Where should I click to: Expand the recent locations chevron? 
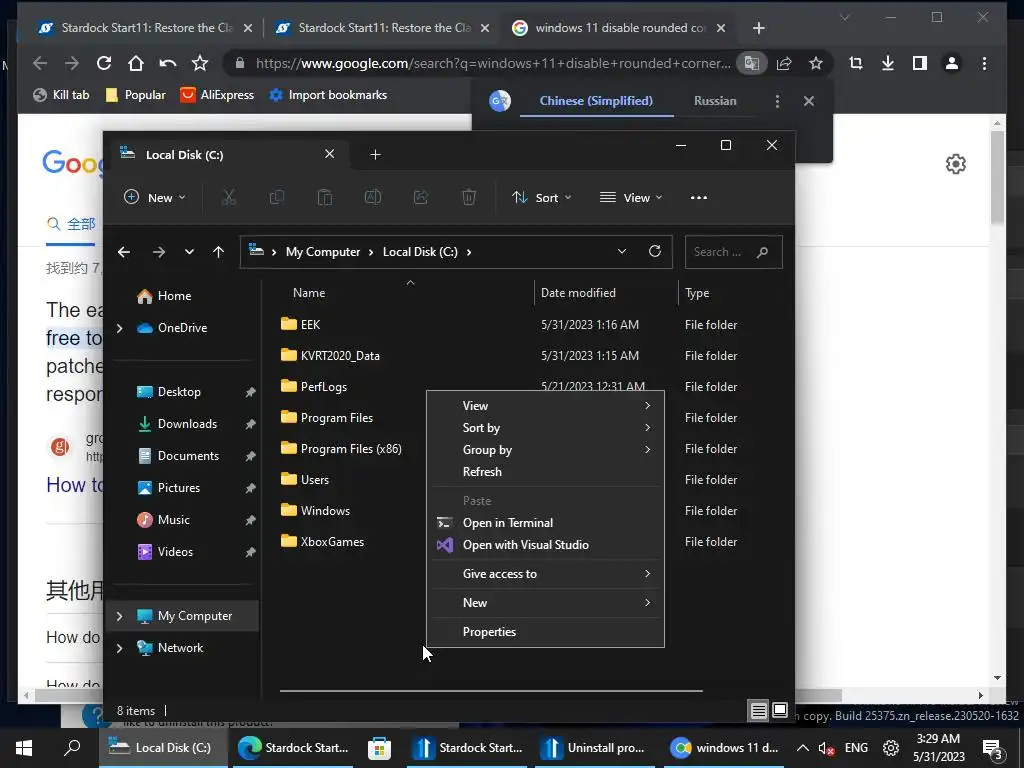click(189, 252)
